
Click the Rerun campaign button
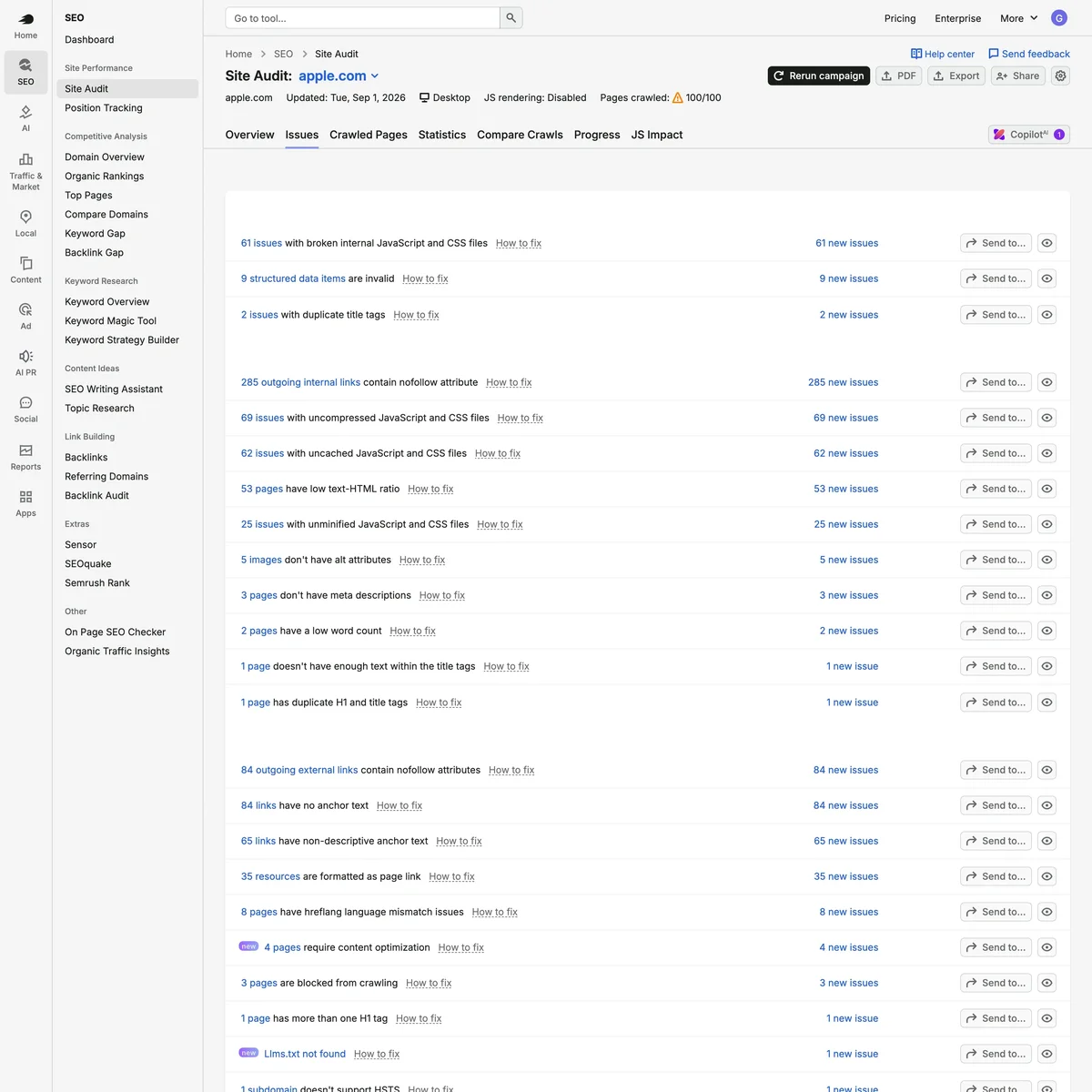[819, 76]
